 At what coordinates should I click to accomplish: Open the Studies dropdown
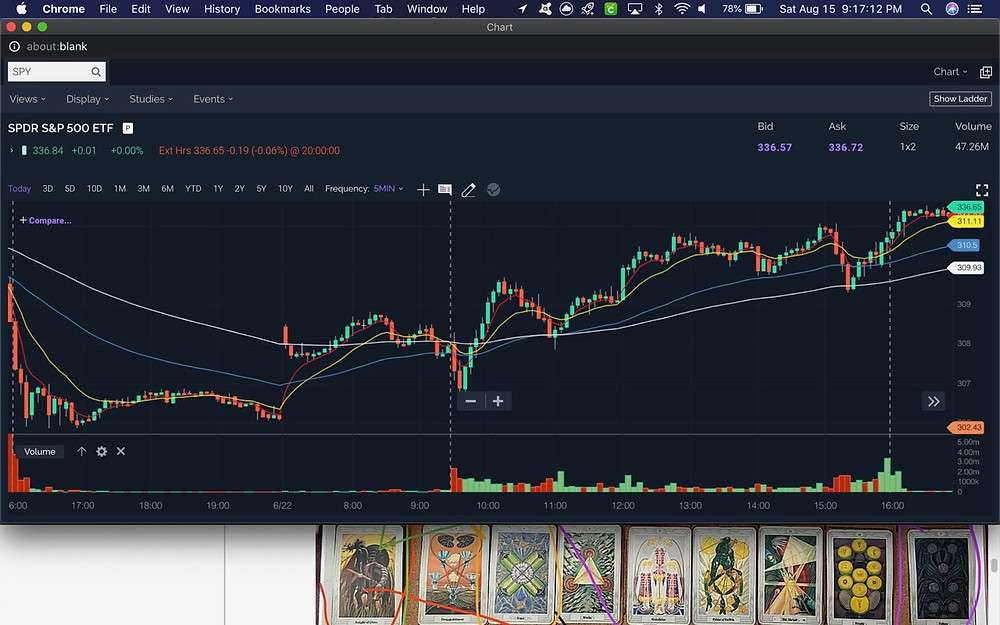(151, 99)
